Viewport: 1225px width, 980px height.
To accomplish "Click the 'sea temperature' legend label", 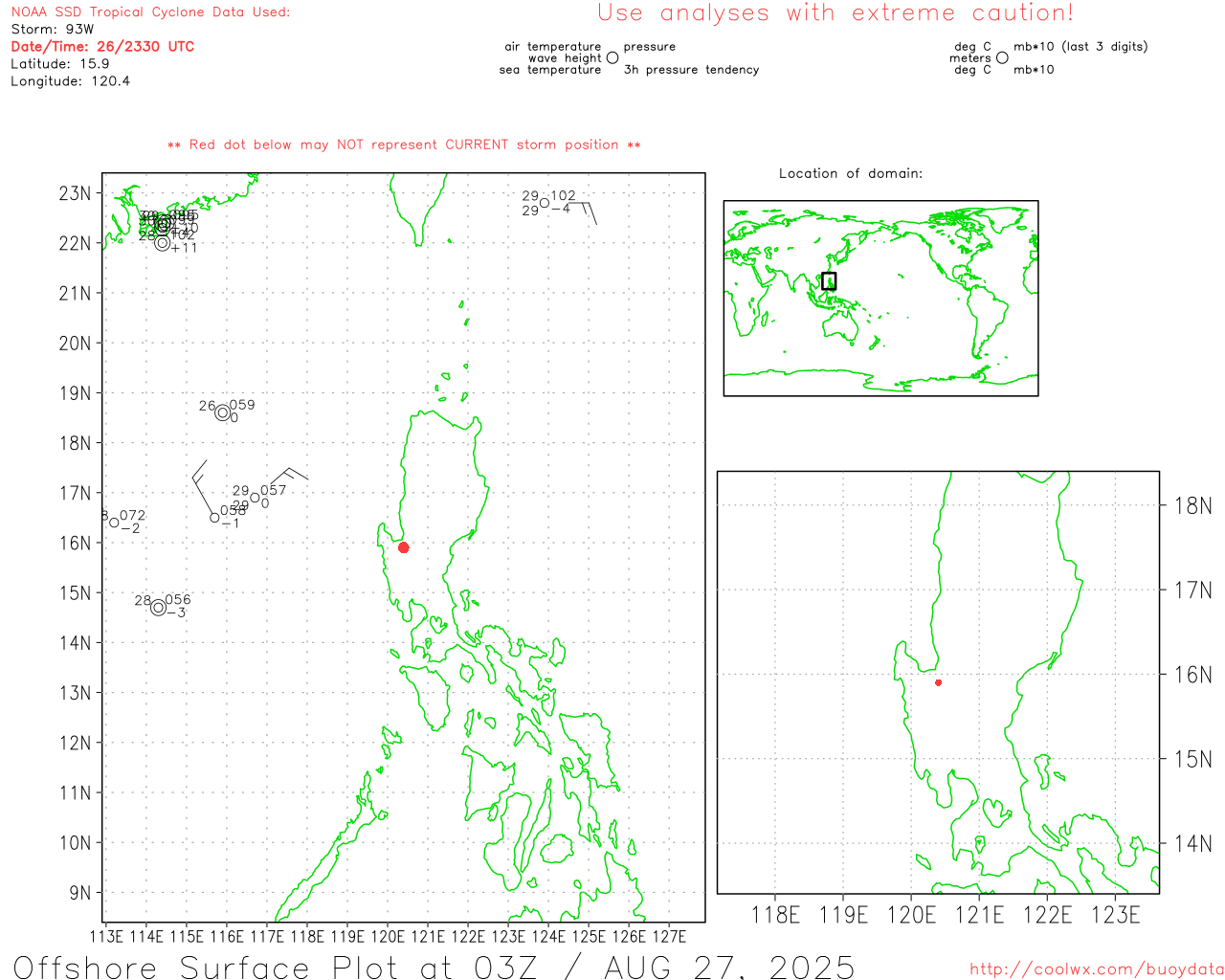I will pos(550,70).
